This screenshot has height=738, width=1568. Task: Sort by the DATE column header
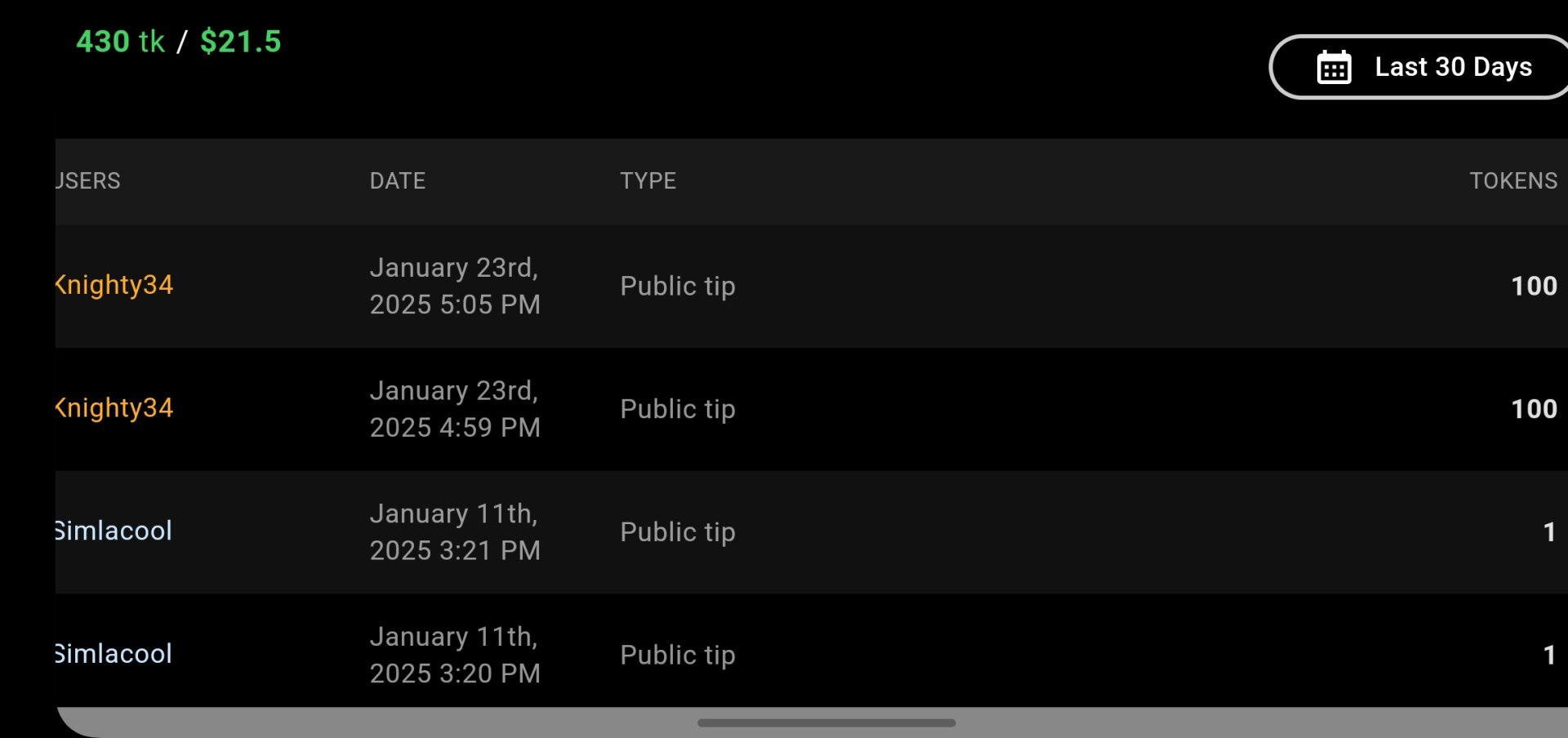(397, 180)
